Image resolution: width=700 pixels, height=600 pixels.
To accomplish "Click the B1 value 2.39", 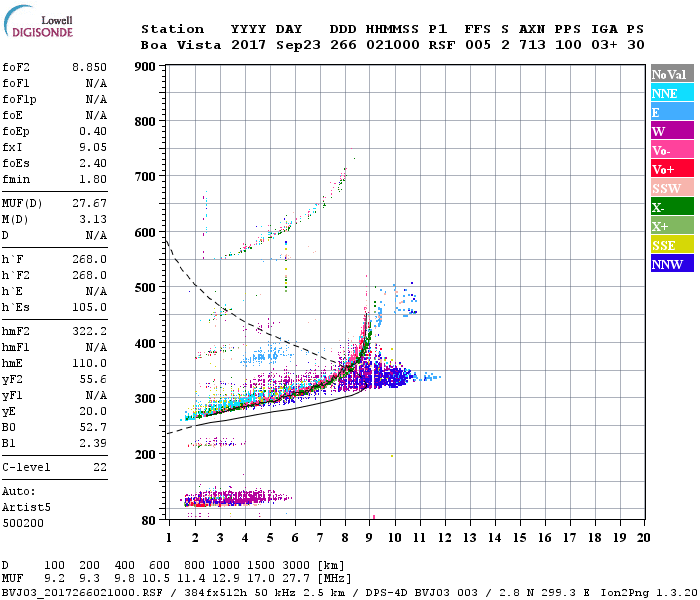I will (93, 443).
